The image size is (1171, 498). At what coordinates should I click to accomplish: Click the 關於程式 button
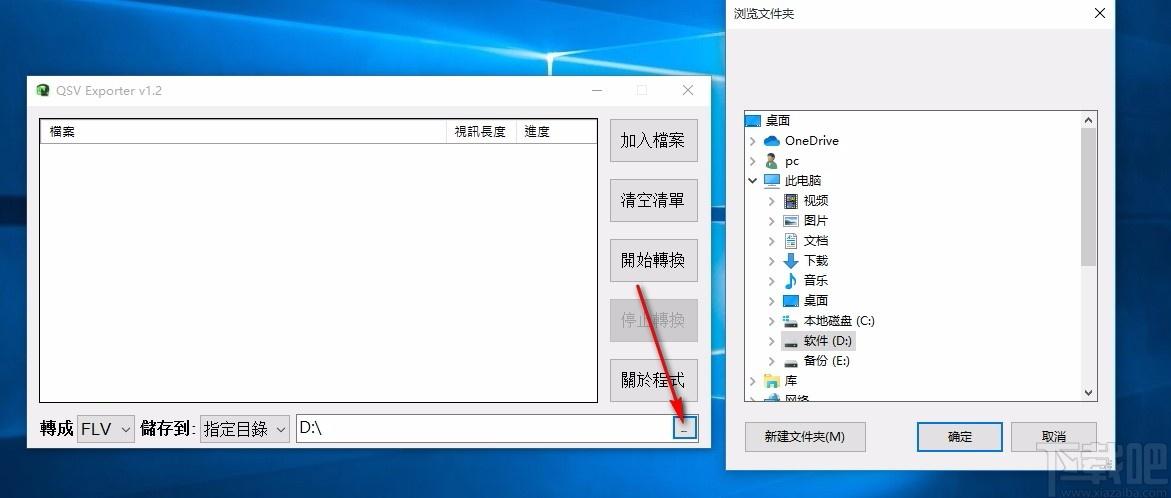click(x=653, y=380)
